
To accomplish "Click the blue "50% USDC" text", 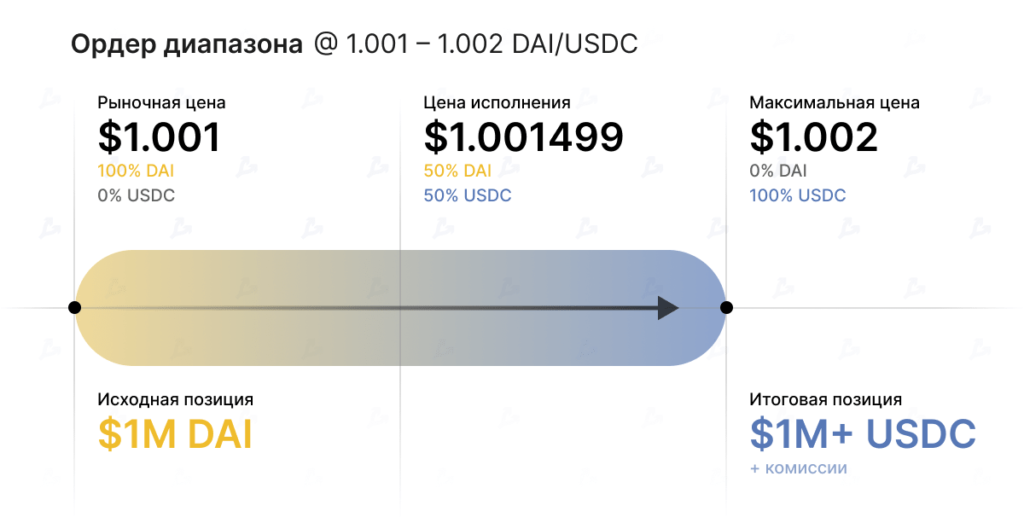I will [467, 195].
